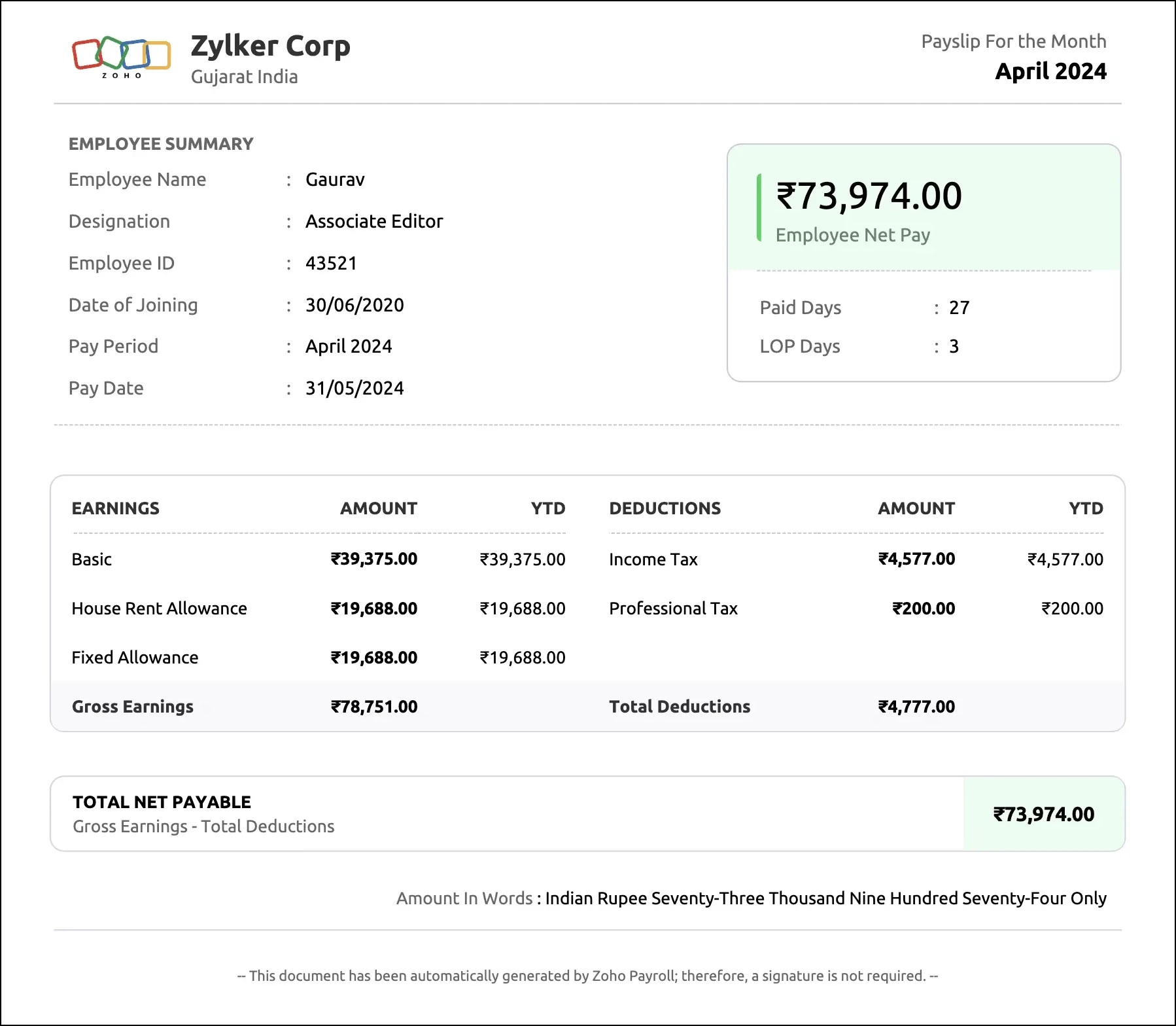
Task: Click the employee name Gaurav
Action: pos(334,179)
